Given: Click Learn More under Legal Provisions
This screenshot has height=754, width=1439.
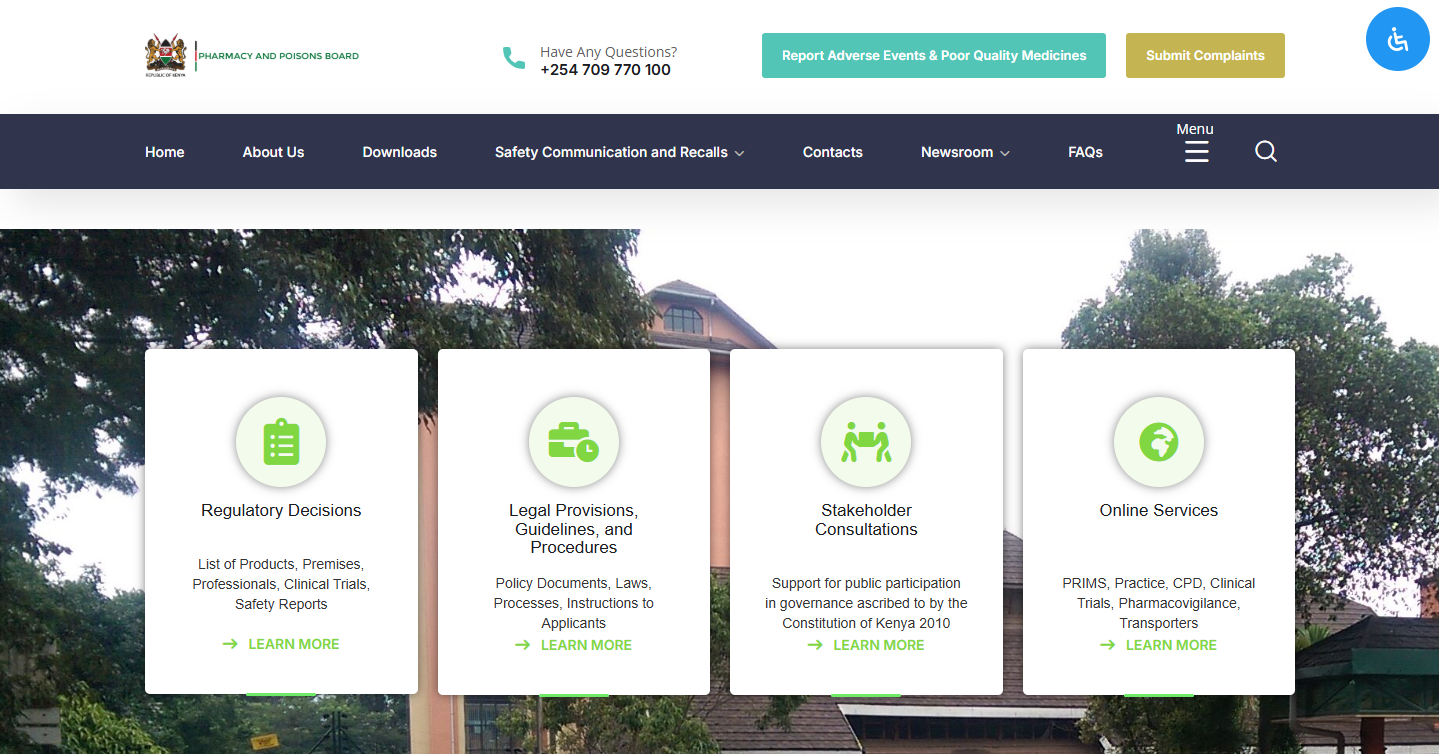Looking at the screenshot, I should (x=586, y=645).
